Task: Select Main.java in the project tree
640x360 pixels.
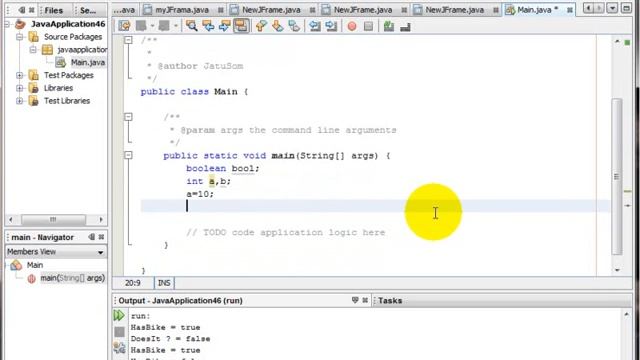Action: click(87, 62)
